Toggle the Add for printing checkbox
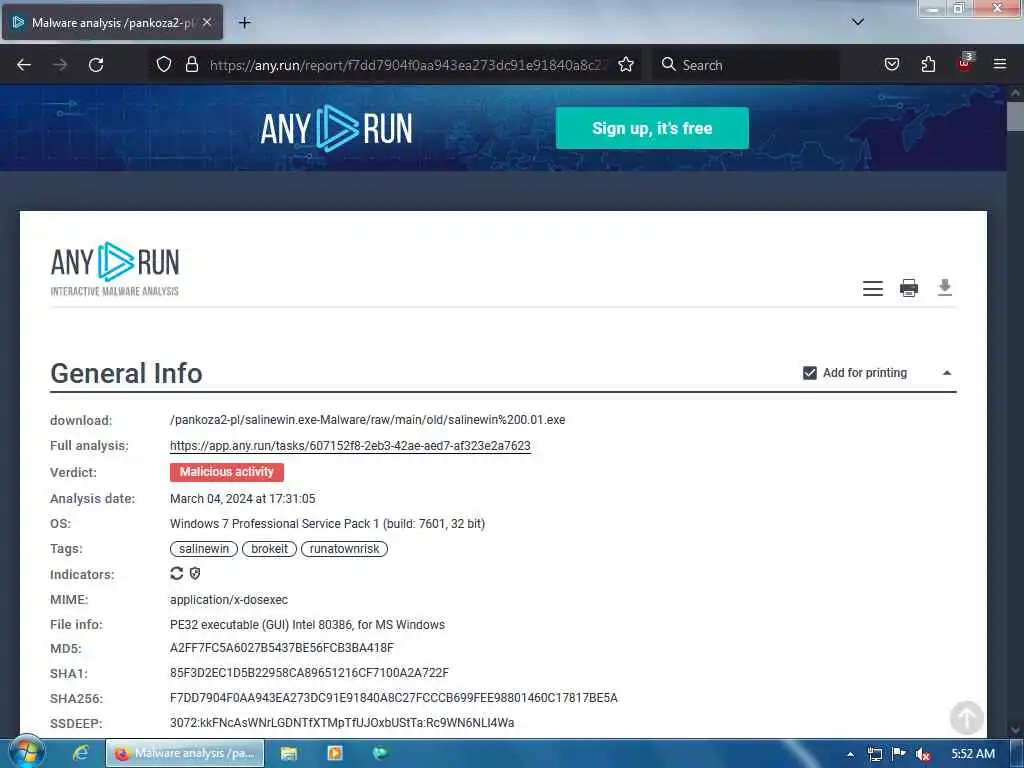This screenshot has width=1024, height=768. [810, 373]
